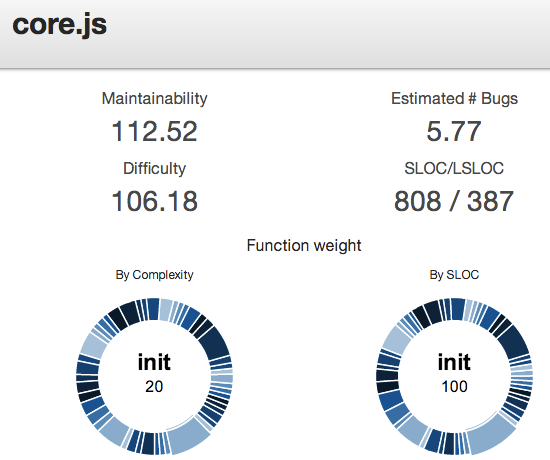The image size is (550, 460).
Task: Click the 20 value in the complexity donut
Action: coord(154,387)
